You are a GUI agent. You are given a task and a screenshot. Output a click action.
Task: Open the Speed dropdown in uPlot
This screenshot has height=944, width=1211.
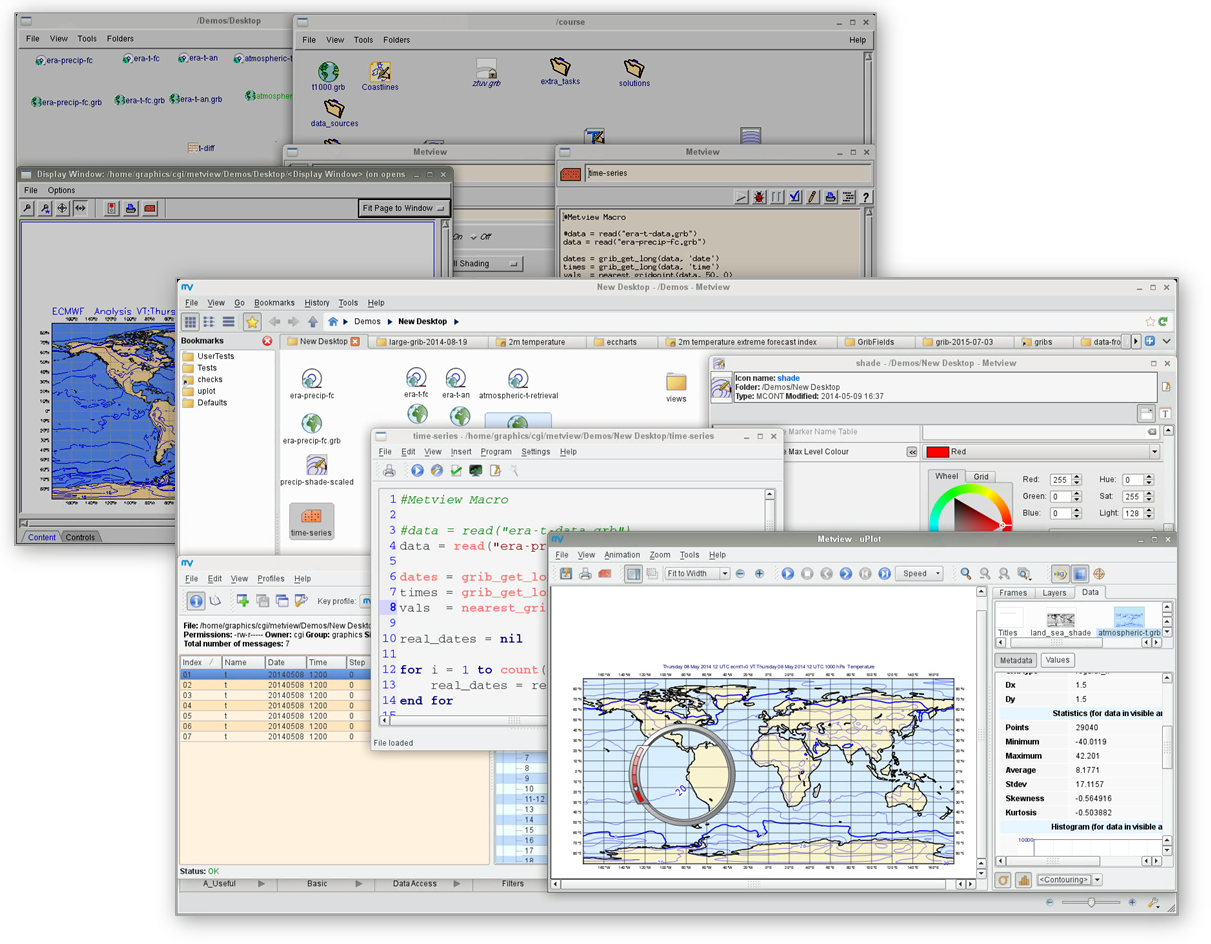point(920,574)
